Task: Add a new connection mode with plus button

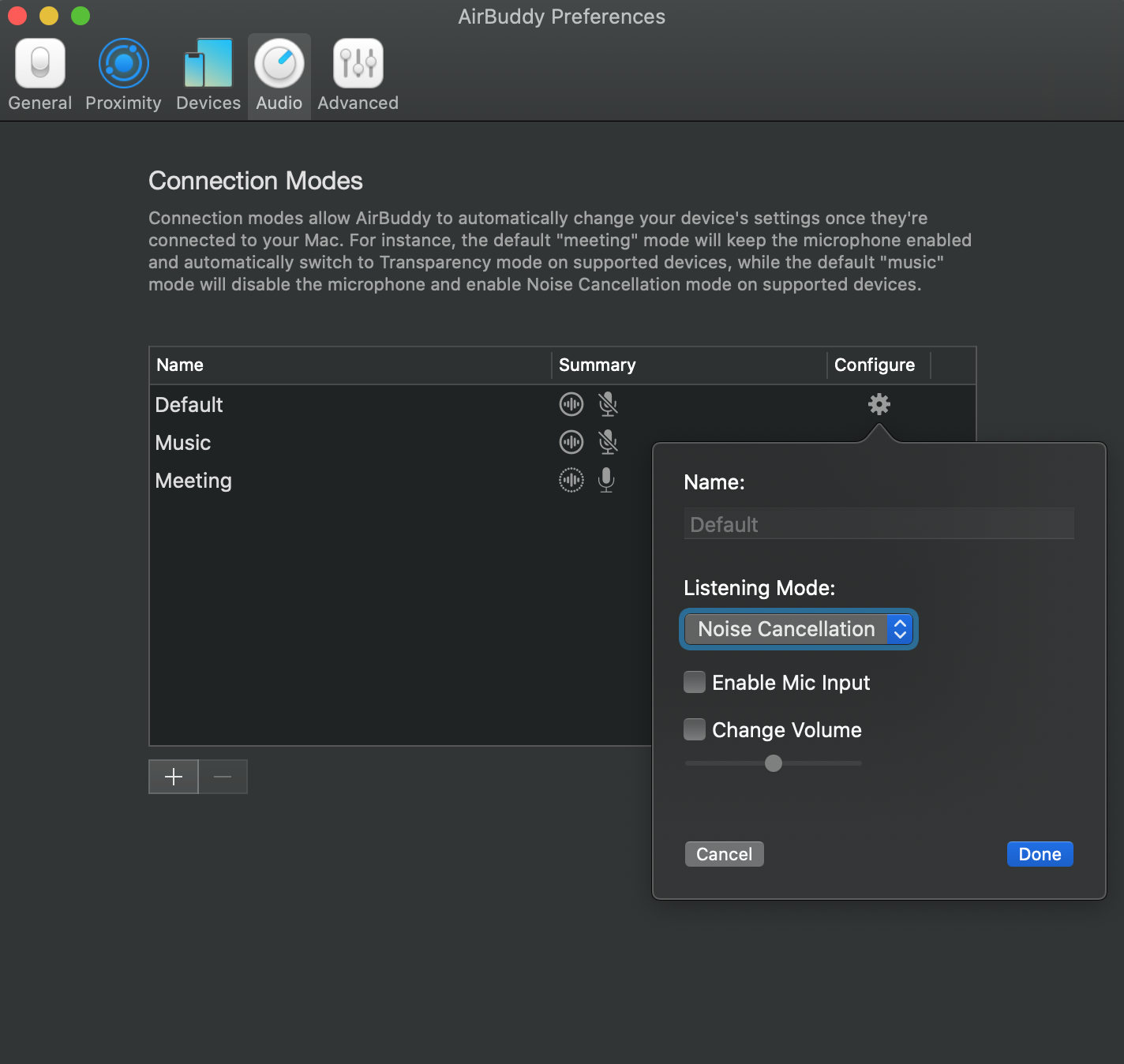Action: (x=174, y=777)
